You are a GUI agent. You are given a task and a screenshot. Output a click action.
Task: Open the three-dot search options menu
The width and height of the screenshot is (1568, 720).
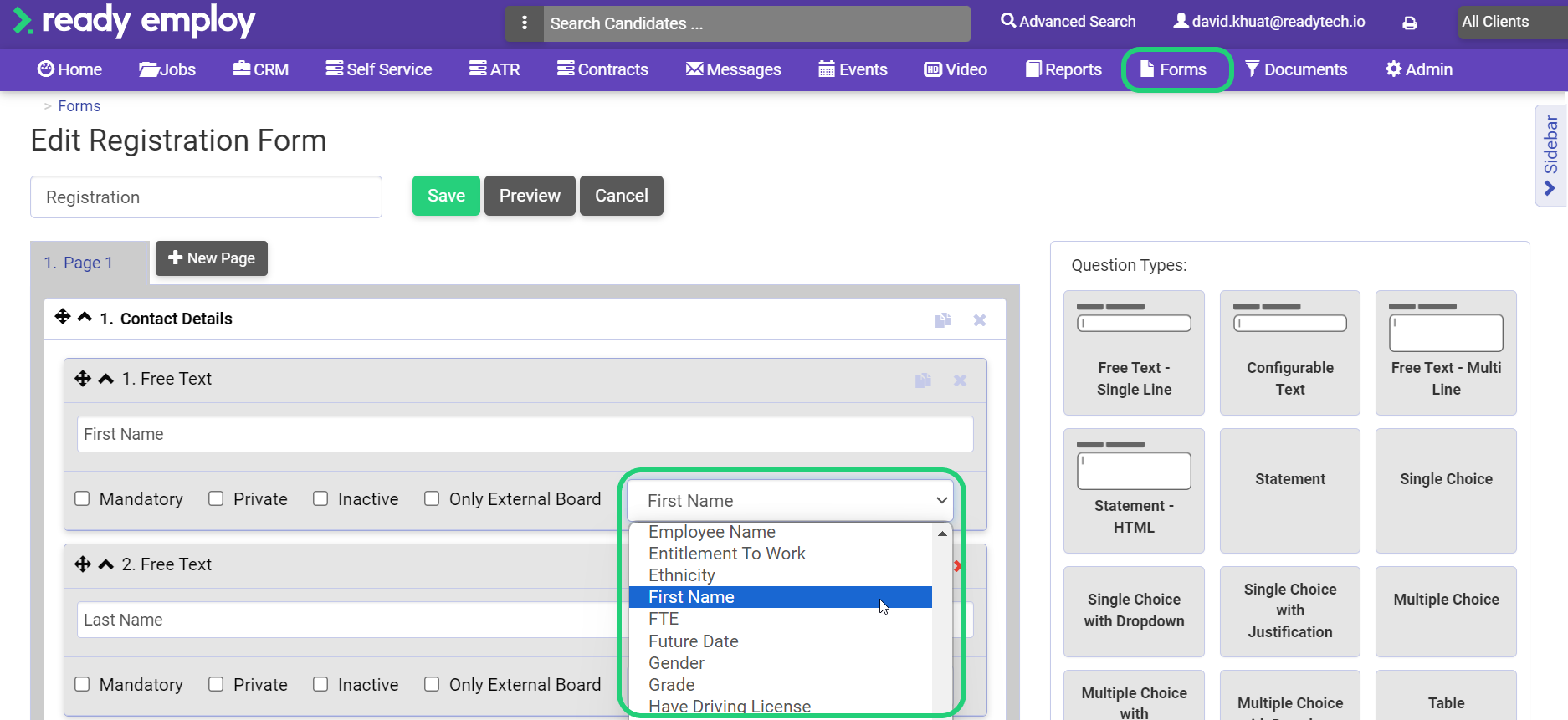[x=525, y=23]
